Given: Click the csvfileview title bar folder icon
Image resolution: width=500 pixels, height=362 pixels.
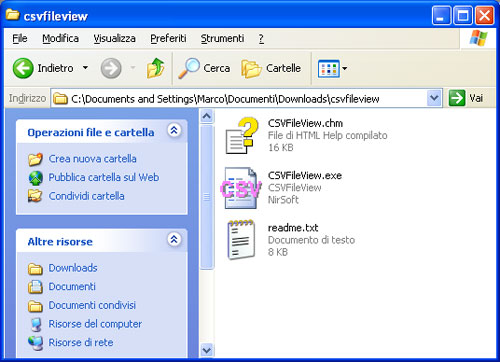Looking at the screenshot, I should pos(13,15).
